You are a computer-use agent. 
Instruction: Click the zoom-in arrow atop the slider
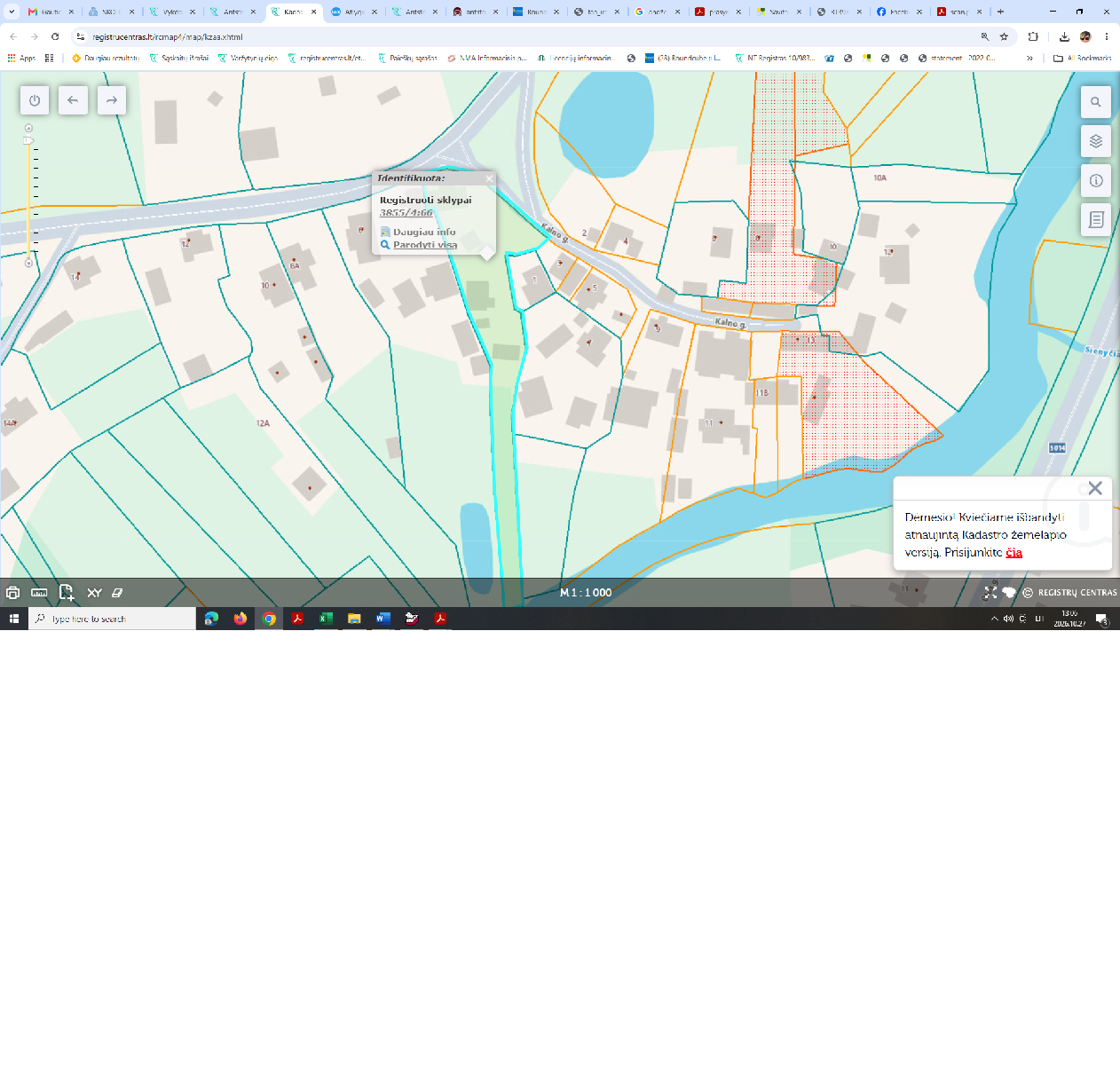(28, 129)
